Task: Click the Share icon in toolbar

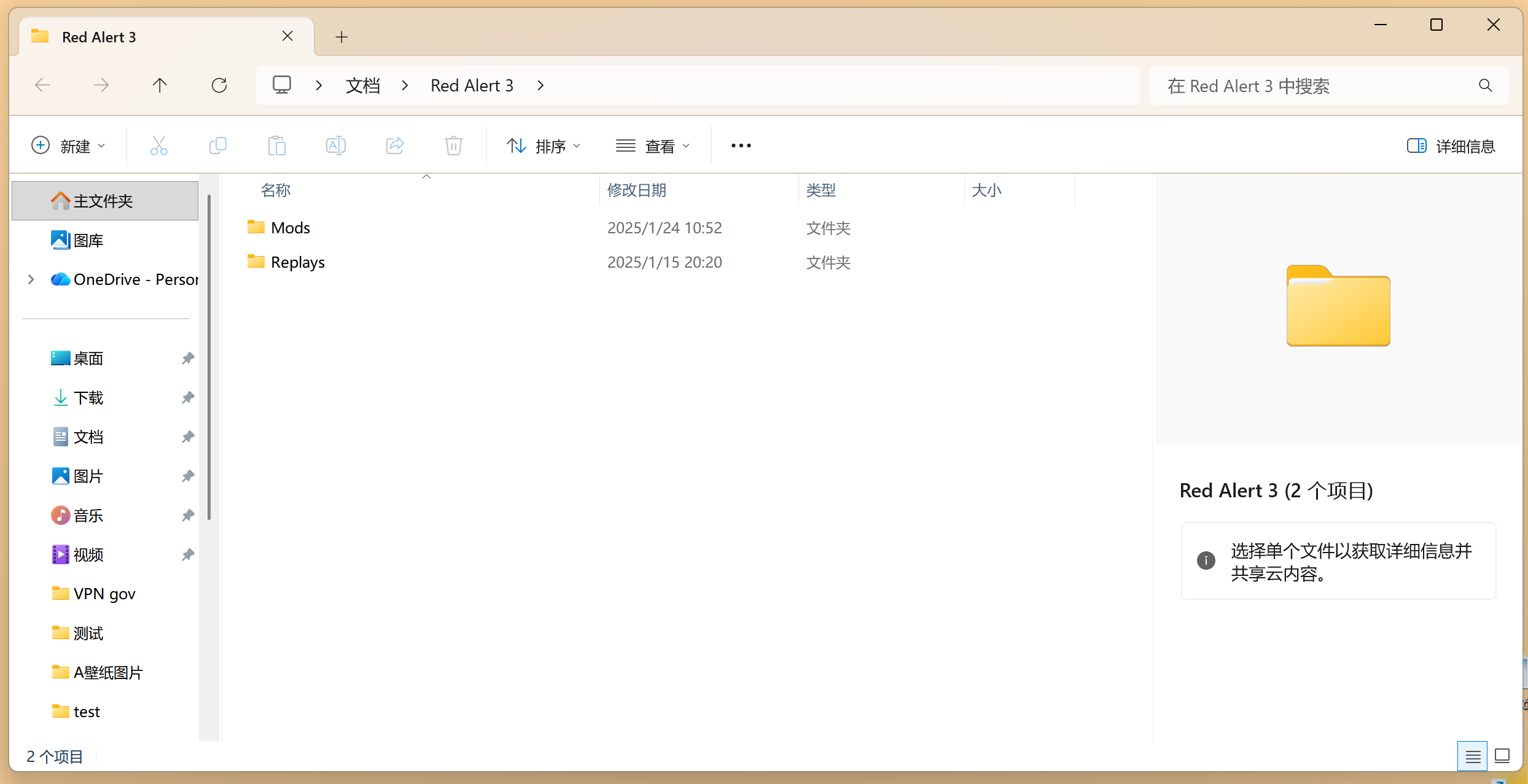Action: [395, 146]
